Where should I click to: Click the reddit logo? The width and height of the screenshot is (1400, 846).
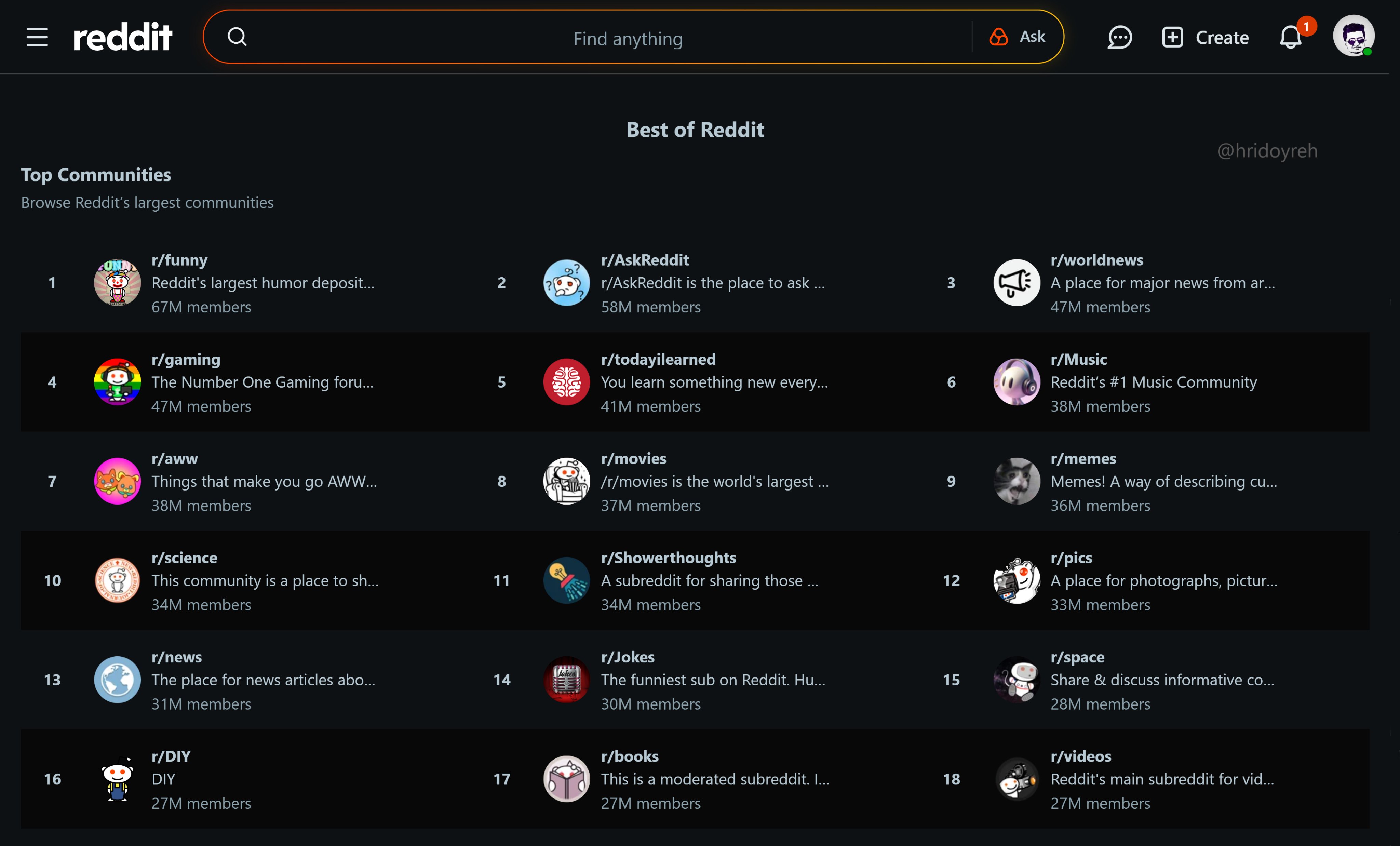pyautogui.click(x=123, y=38)
